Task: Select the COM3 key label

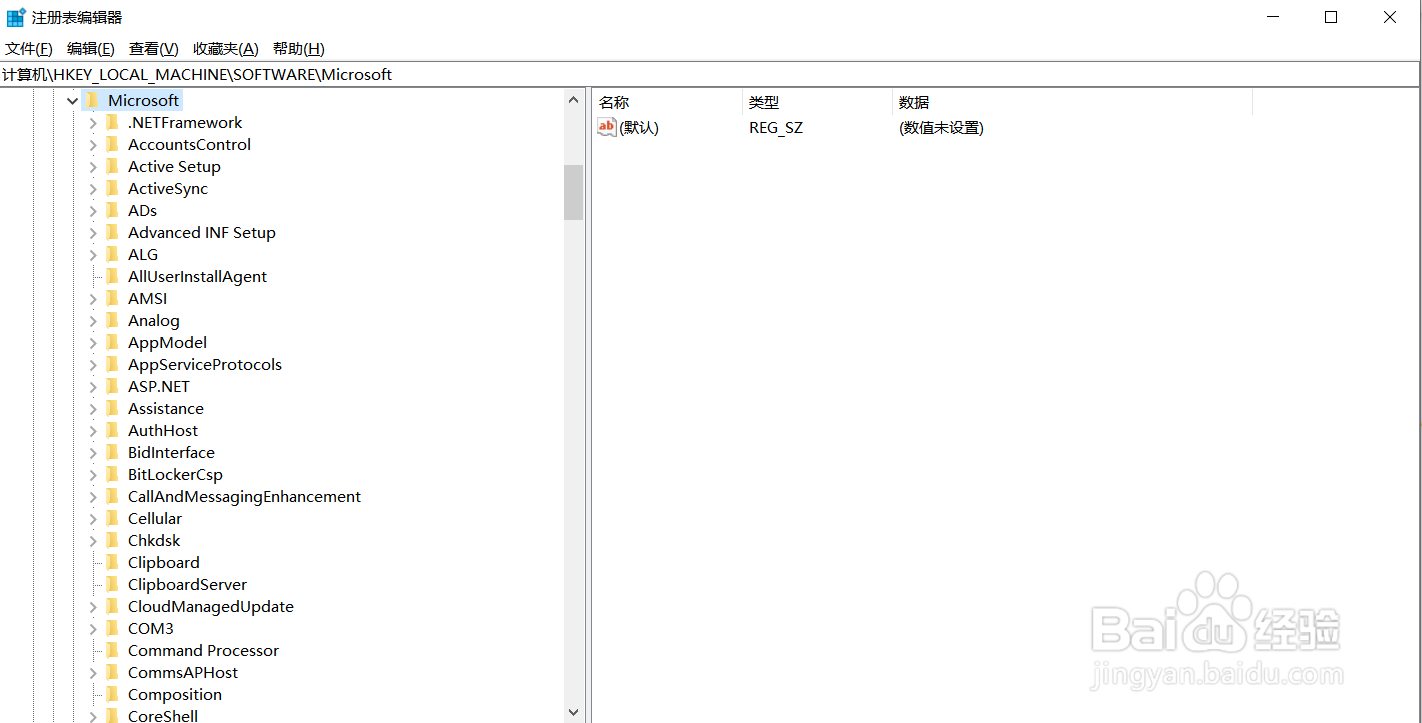Action: click(x=150, y=628)
